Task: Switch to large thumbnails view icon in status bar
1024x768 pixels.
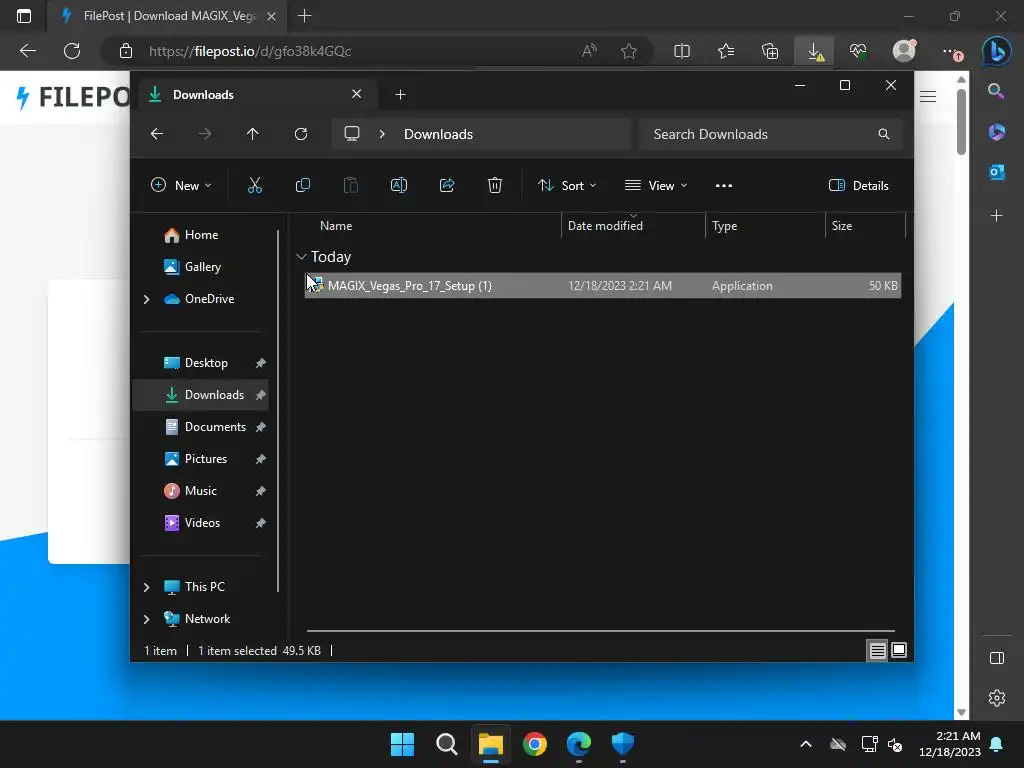Action: click(899, 650)
